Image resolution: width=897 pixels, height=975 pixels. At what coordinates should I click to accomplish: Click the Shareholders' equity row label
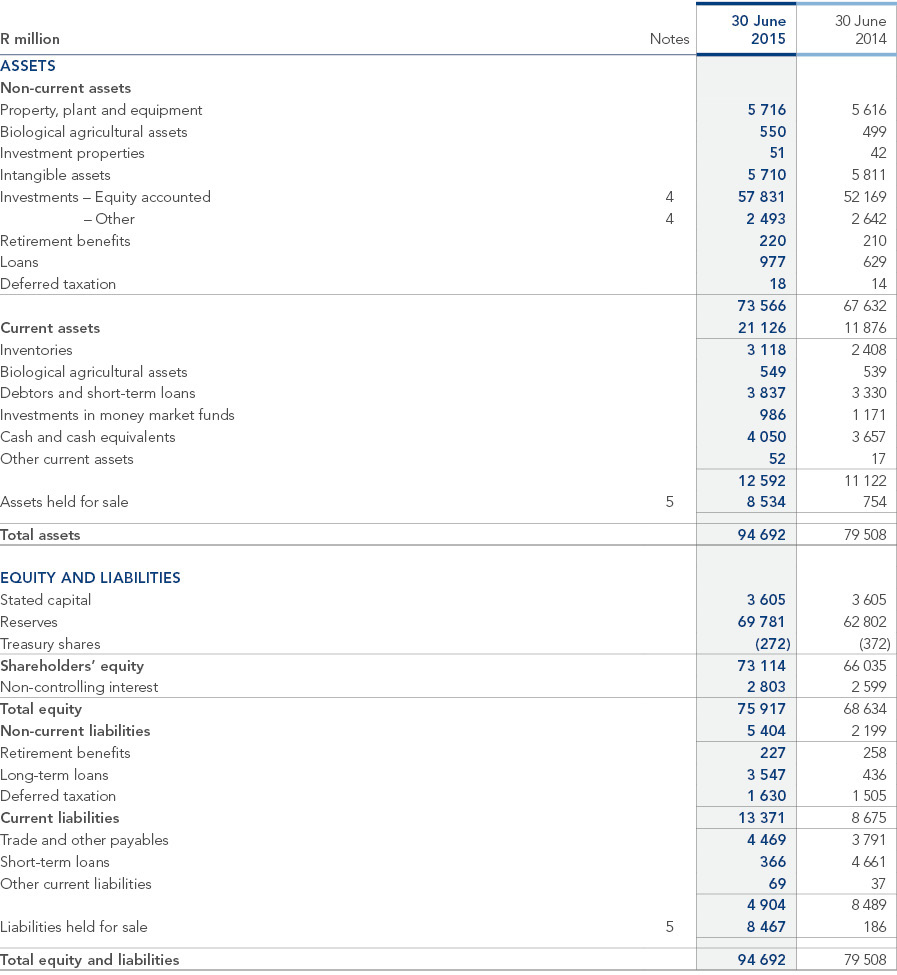(x=72, y=666)
